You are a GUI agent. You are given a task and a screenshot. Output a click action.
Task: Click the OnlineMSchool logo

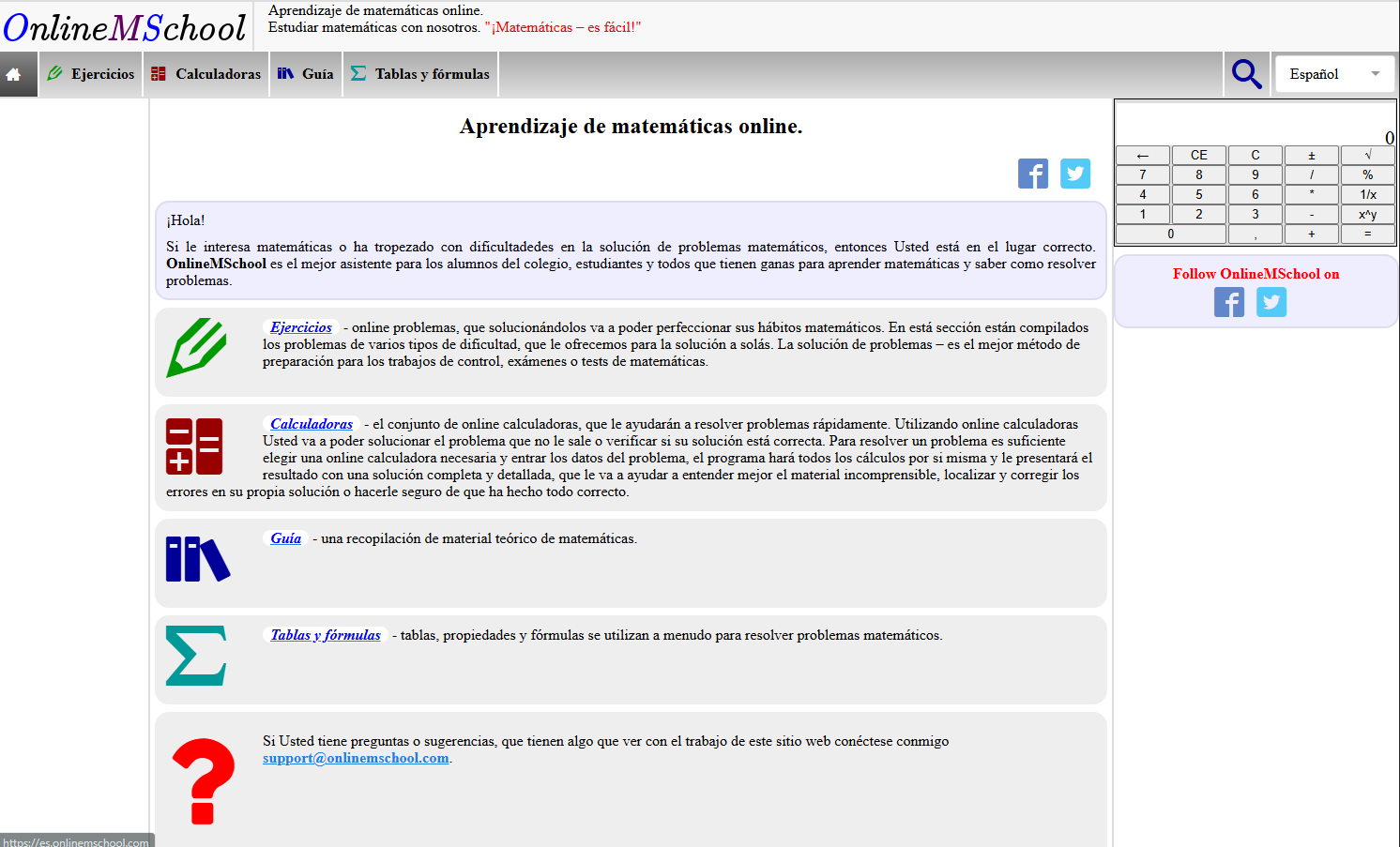coord(125,27)
